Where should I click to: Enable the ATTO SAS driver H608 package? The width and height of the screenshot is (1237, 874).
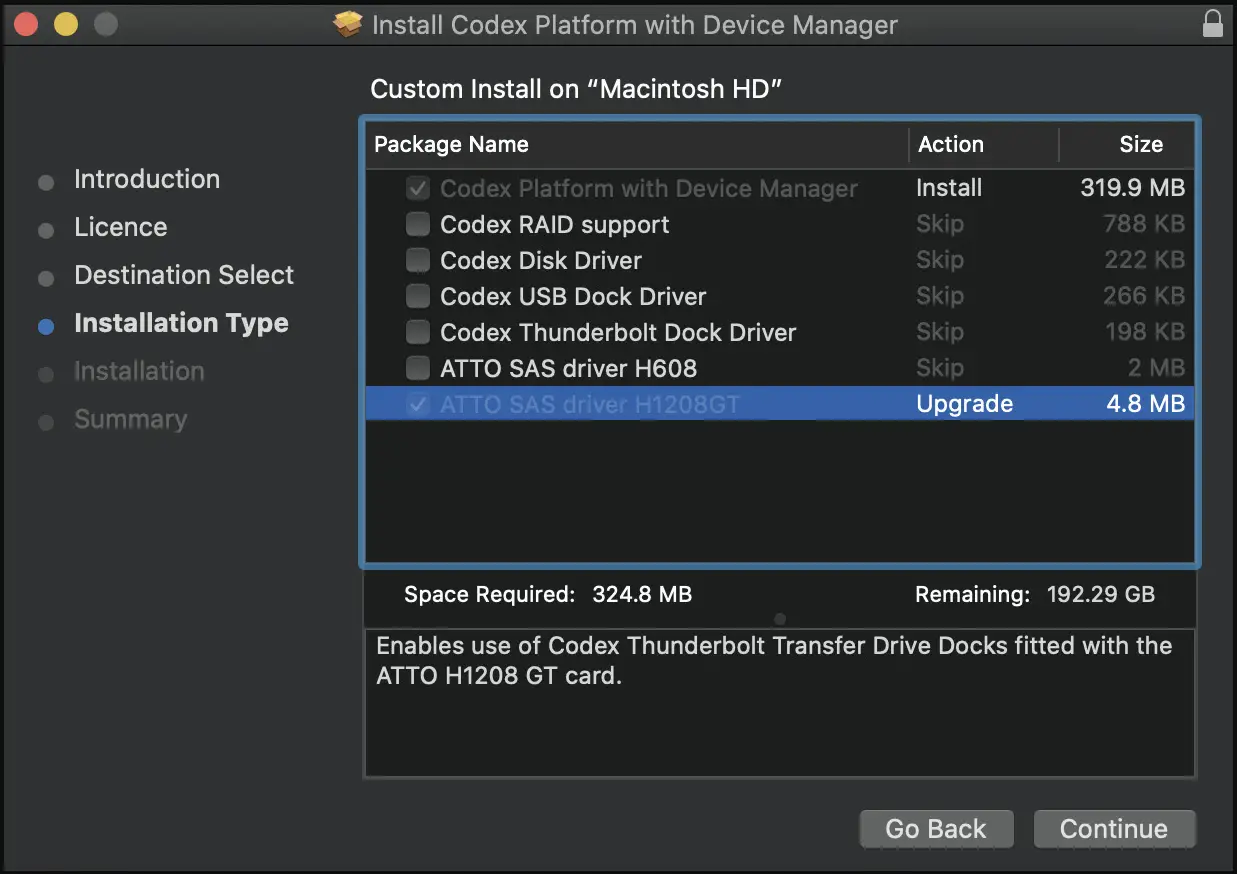[417, 368]
